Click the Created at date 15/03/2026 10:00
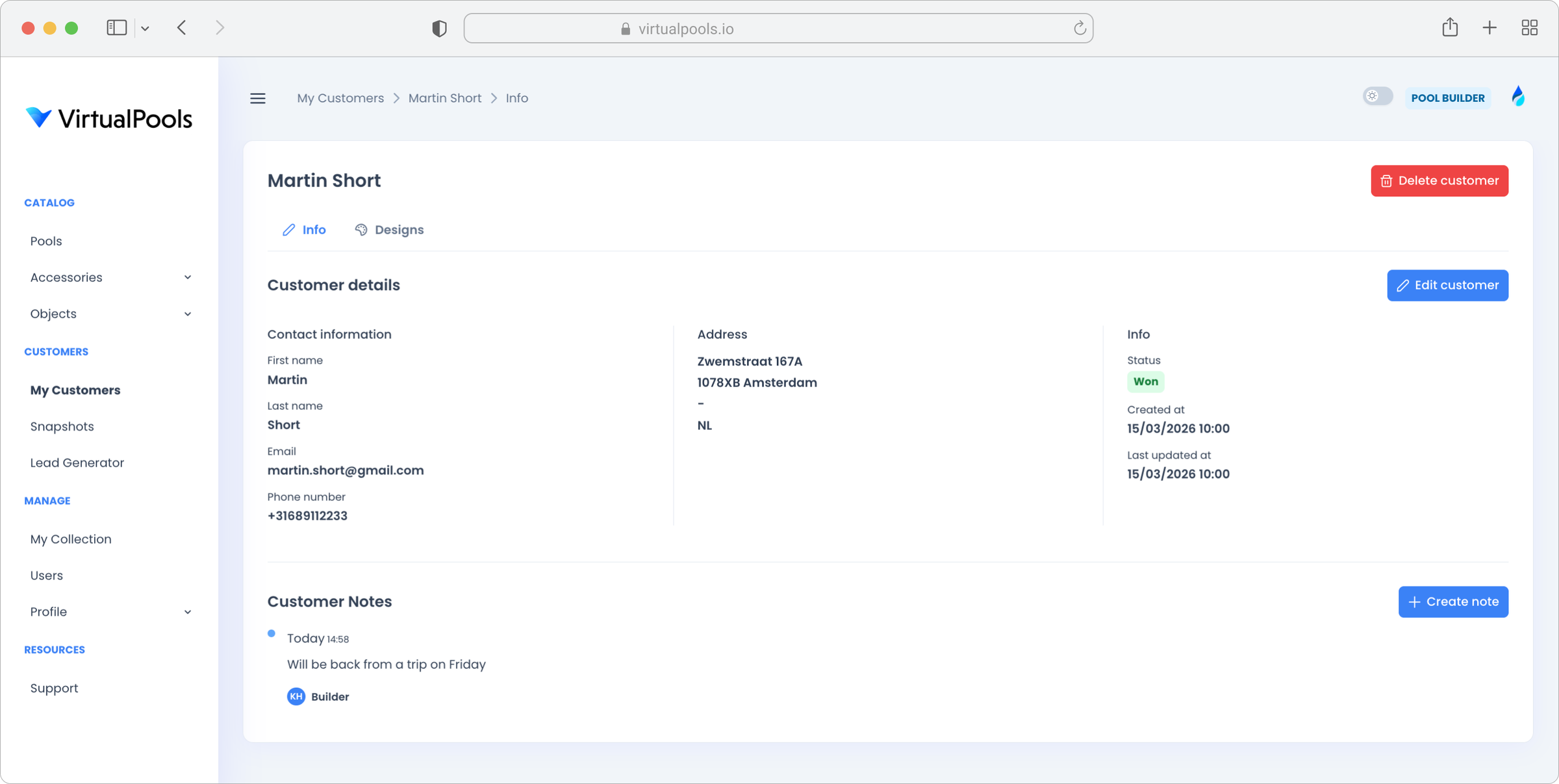Viewport: 1559px width, 784px height. pos(1178,429)
